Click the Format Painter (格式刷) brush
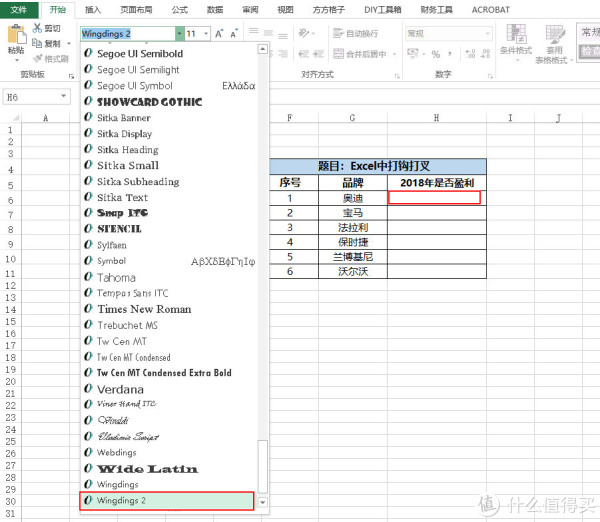This screenshot has width=600, height=522. [38, 58]
